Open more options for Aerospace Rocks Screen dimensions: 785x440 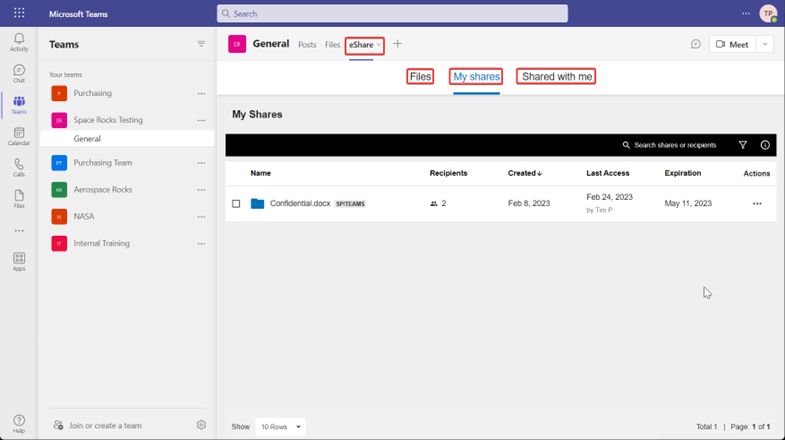[201, 190]
